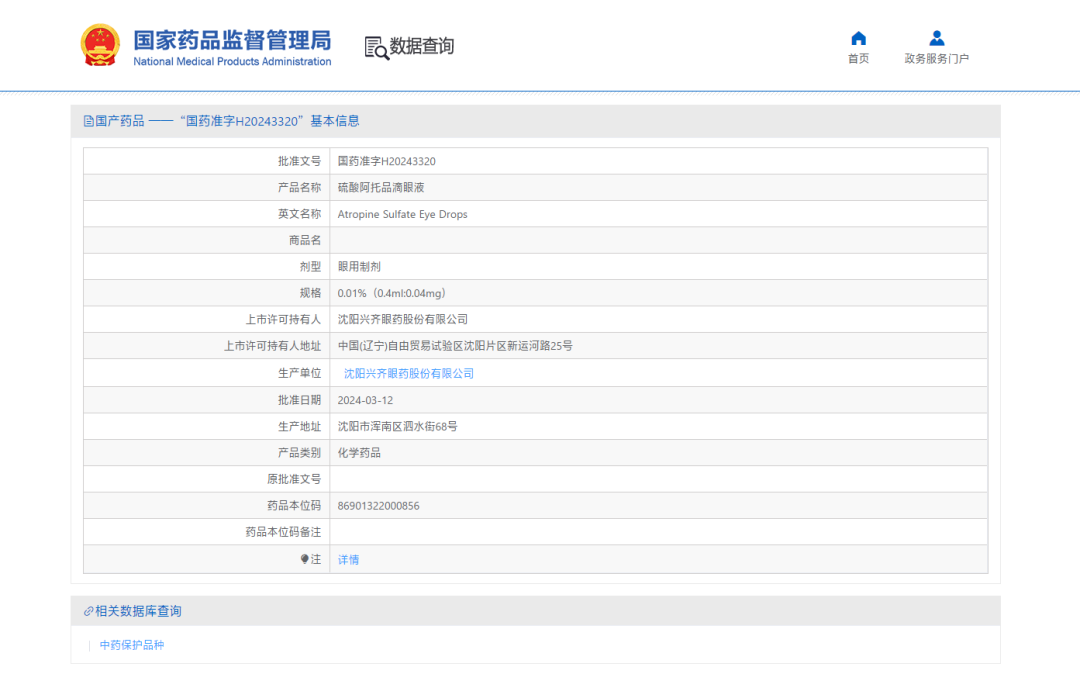Viewport: 1080px width, 674px height.
Task: Click the 原批准文号 row label
Action: tap(293, 479)
